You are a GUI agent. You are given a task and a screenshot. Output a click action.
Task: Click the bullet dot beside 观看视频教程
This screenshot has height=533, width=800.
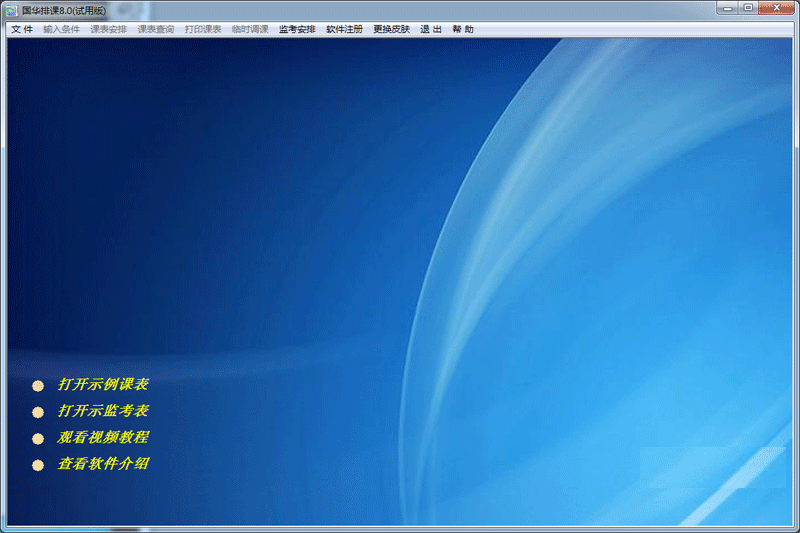(38, 439)
